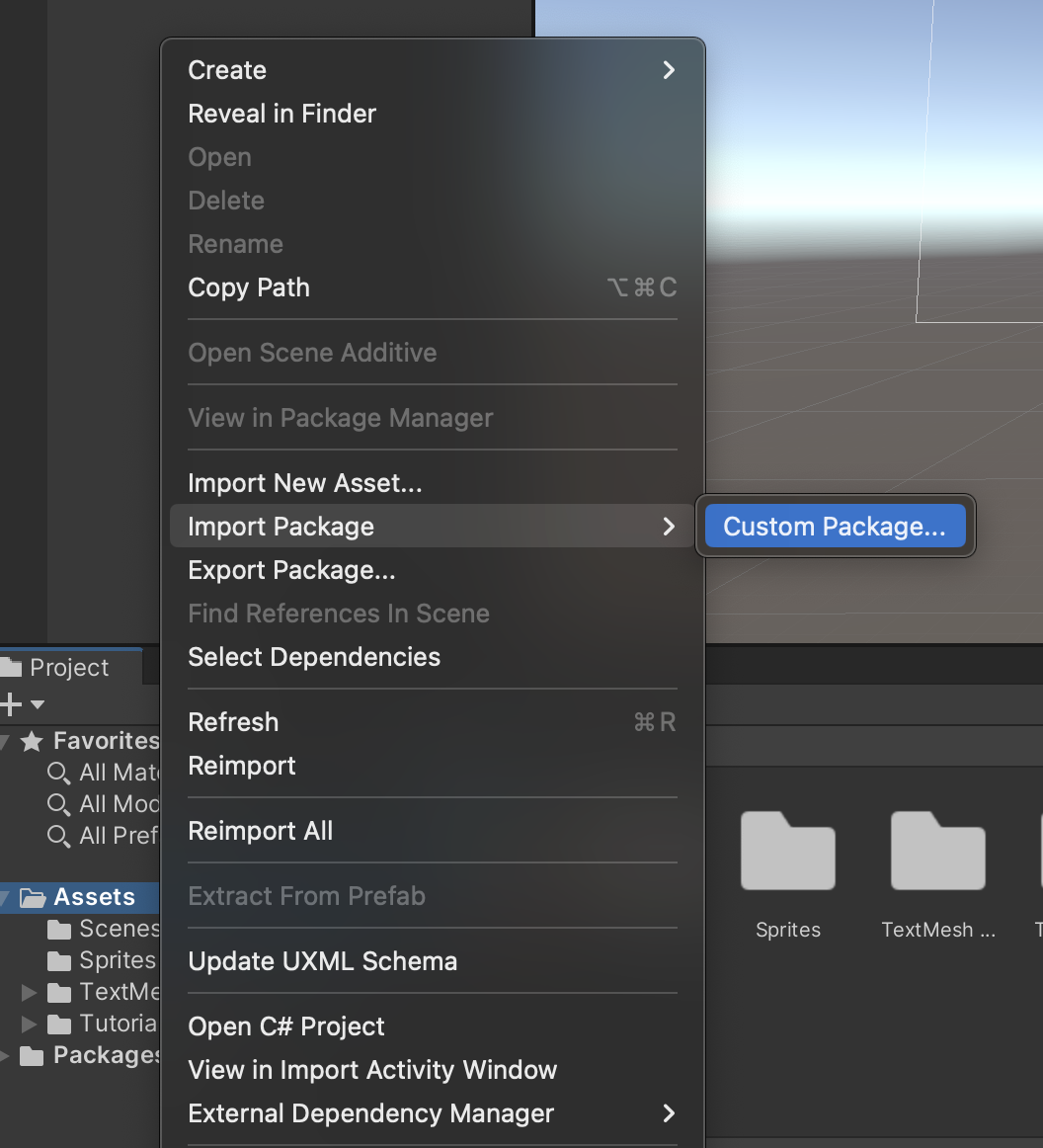
Task: Select the Tutorial folder in tree
Action: tap(103, 1023)
